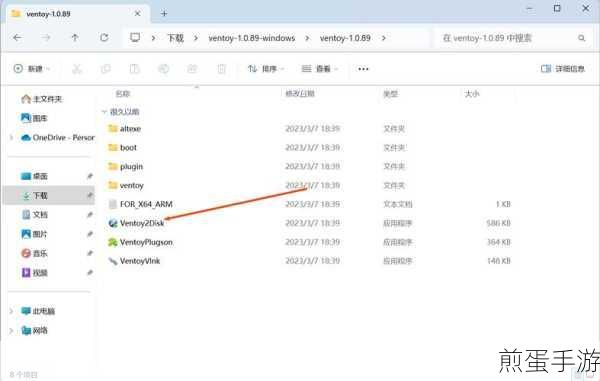Select the ventoy folder icon

(112, 185)
